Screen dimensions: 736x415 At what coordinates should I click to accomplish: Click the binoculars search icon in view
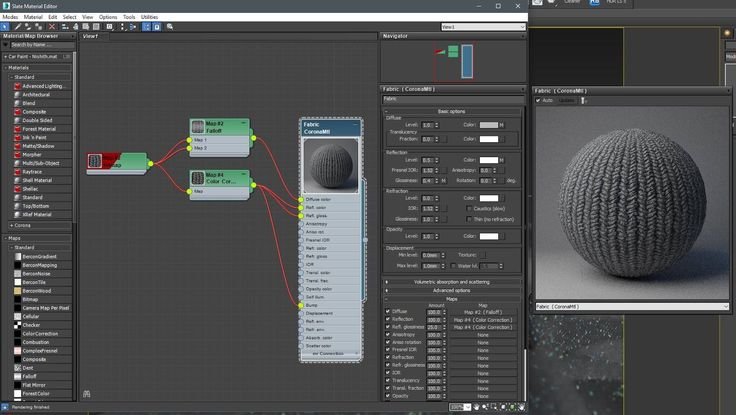tap(86, 394)
